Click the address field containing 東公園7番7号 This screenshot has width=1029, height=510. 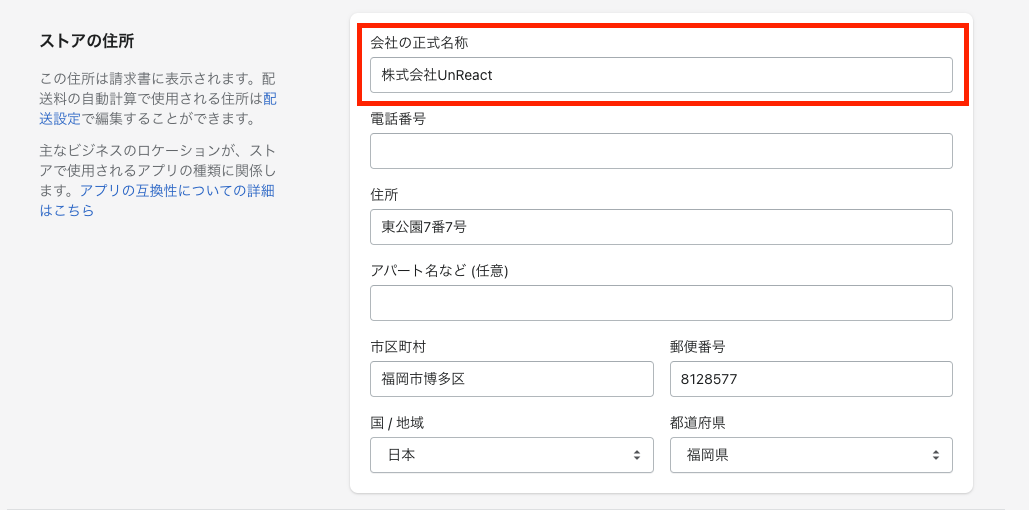point(660,227)
